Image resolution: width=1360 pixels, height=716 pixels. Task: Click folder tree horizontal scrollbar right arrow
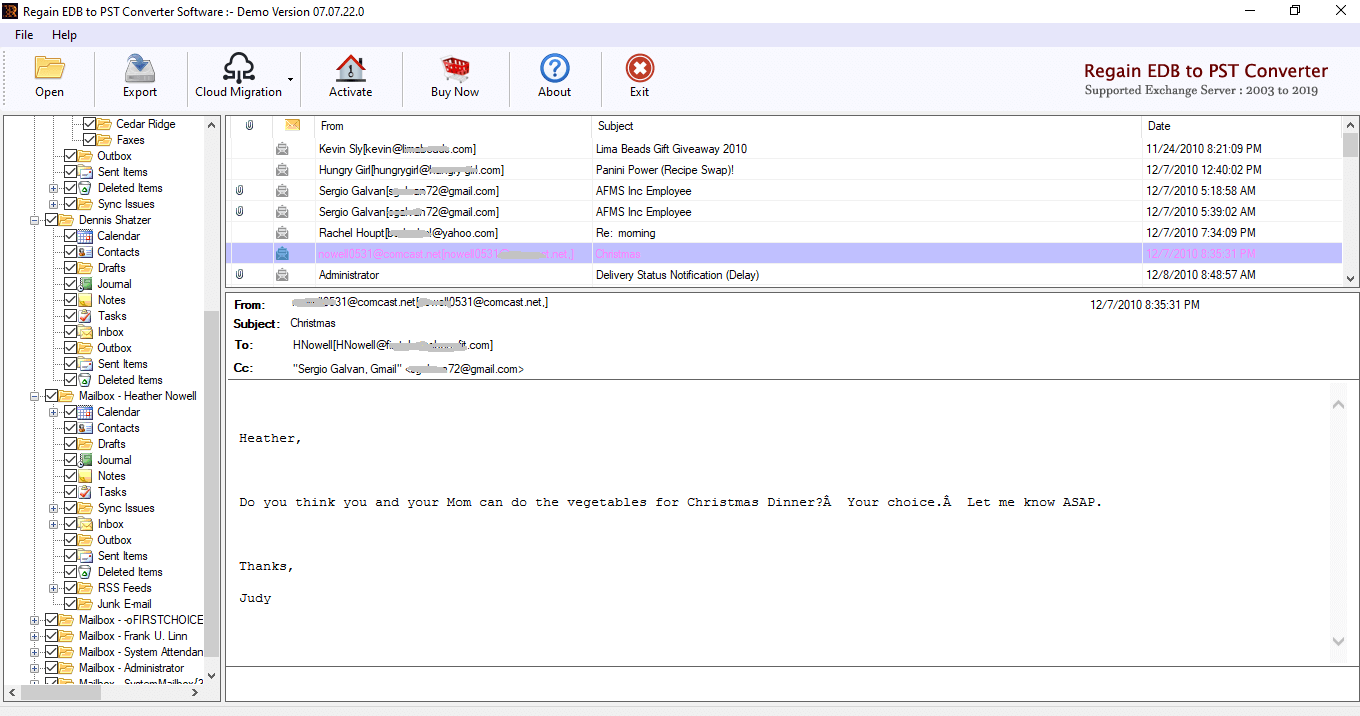coord(196,691)
